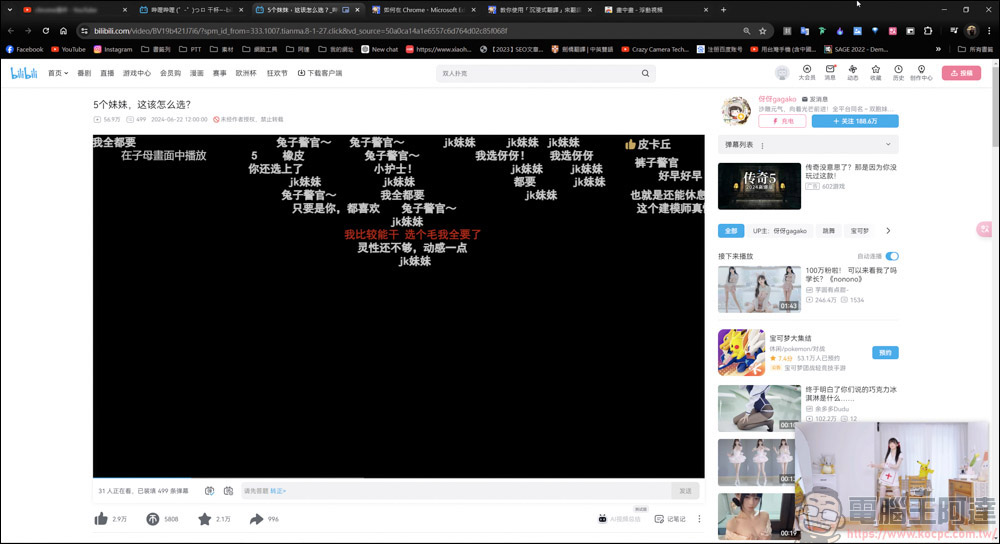This screenshot has height=544, width=1000.
Task: Open Chrome three-dot menu
Action: tap(989, 31)
